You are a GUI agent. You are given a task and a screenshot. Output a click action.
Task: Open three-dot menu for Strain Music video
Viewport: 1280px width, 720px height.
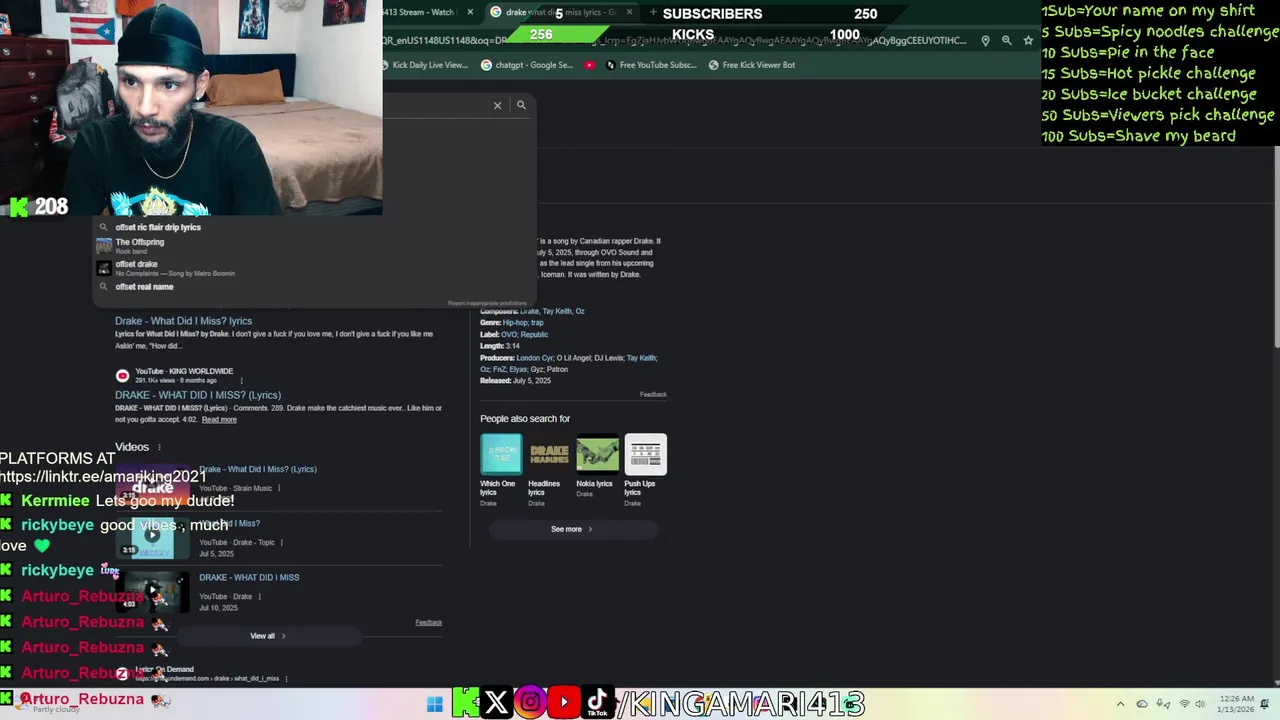tap(279, 488)
